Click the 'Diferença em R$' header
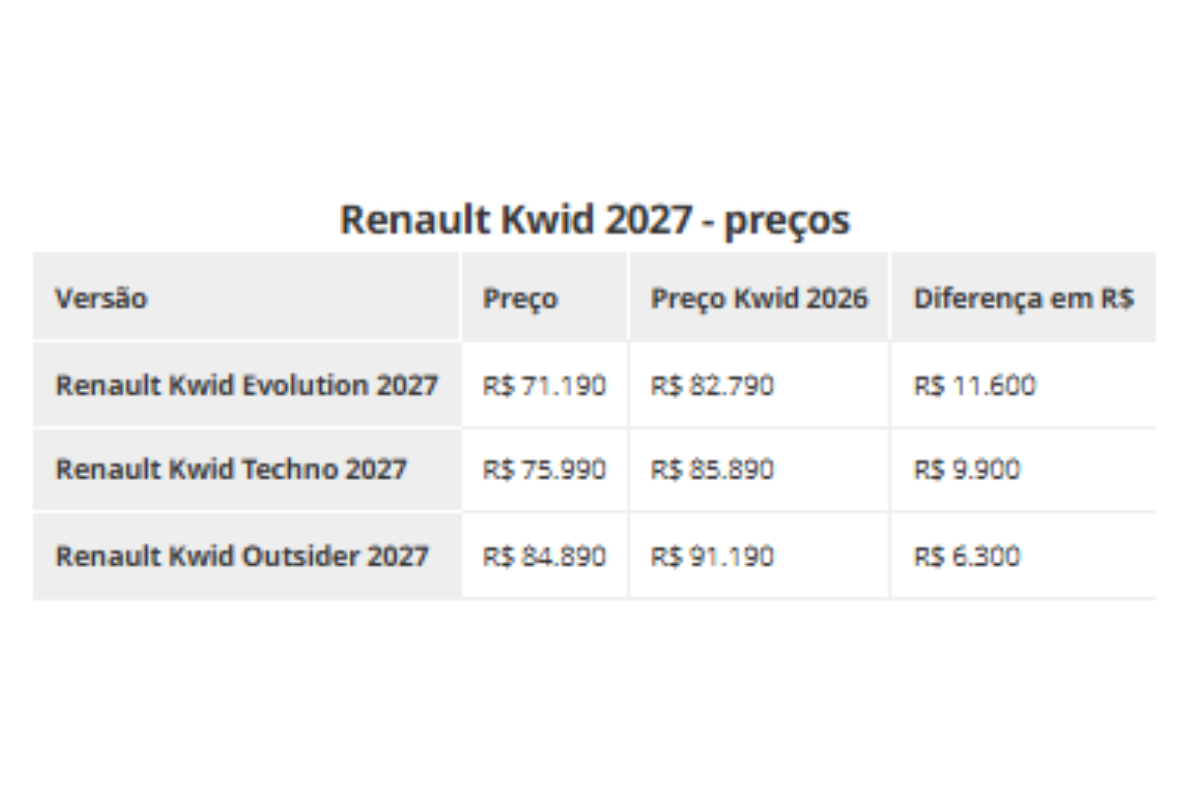Image resolution: width=1200 pixels, height=800 pixels. (1023, 299)
